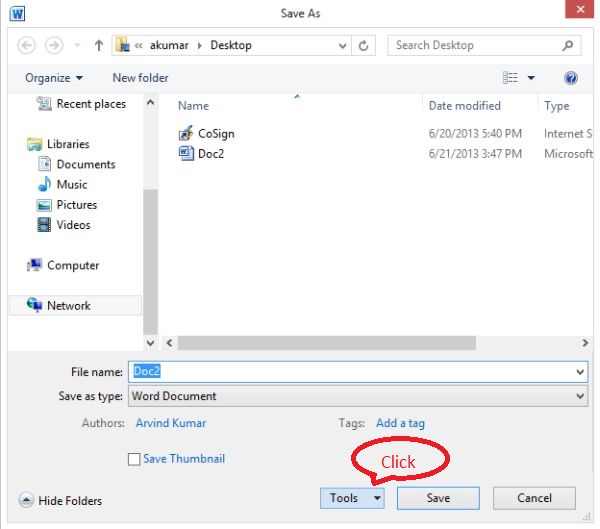Image resolution: width=600 pixels, height=529 pixels.
Task: Edit the Authors value Arvind Kumar
Action: click(x=171, y=423)
